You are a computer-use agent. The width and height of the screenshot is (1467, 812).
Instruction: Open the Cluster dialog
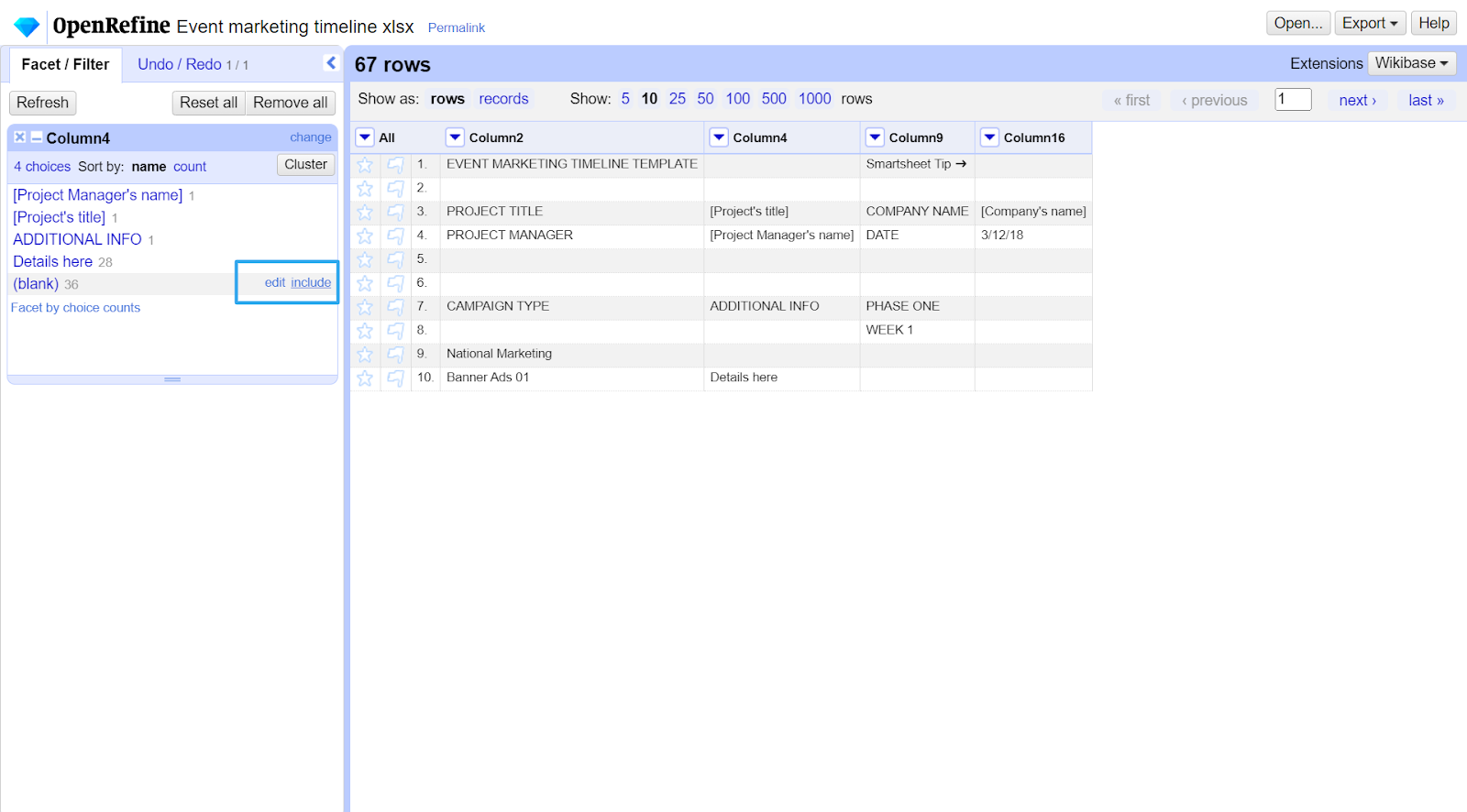[x=305, y=165]
